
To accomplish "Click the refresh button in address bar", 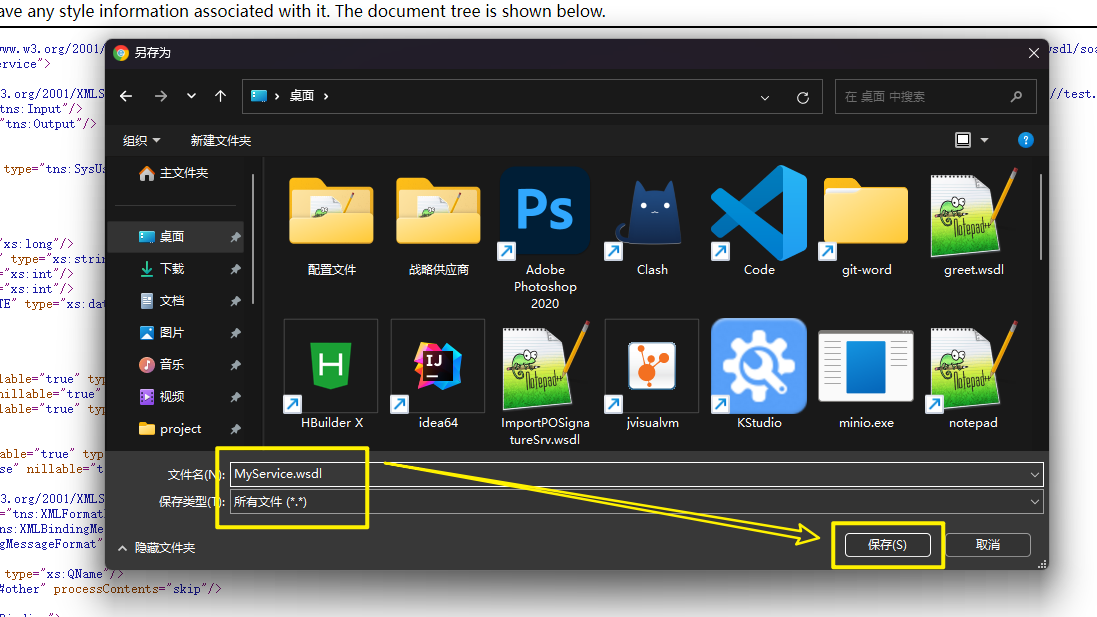I will click(802, 97).
